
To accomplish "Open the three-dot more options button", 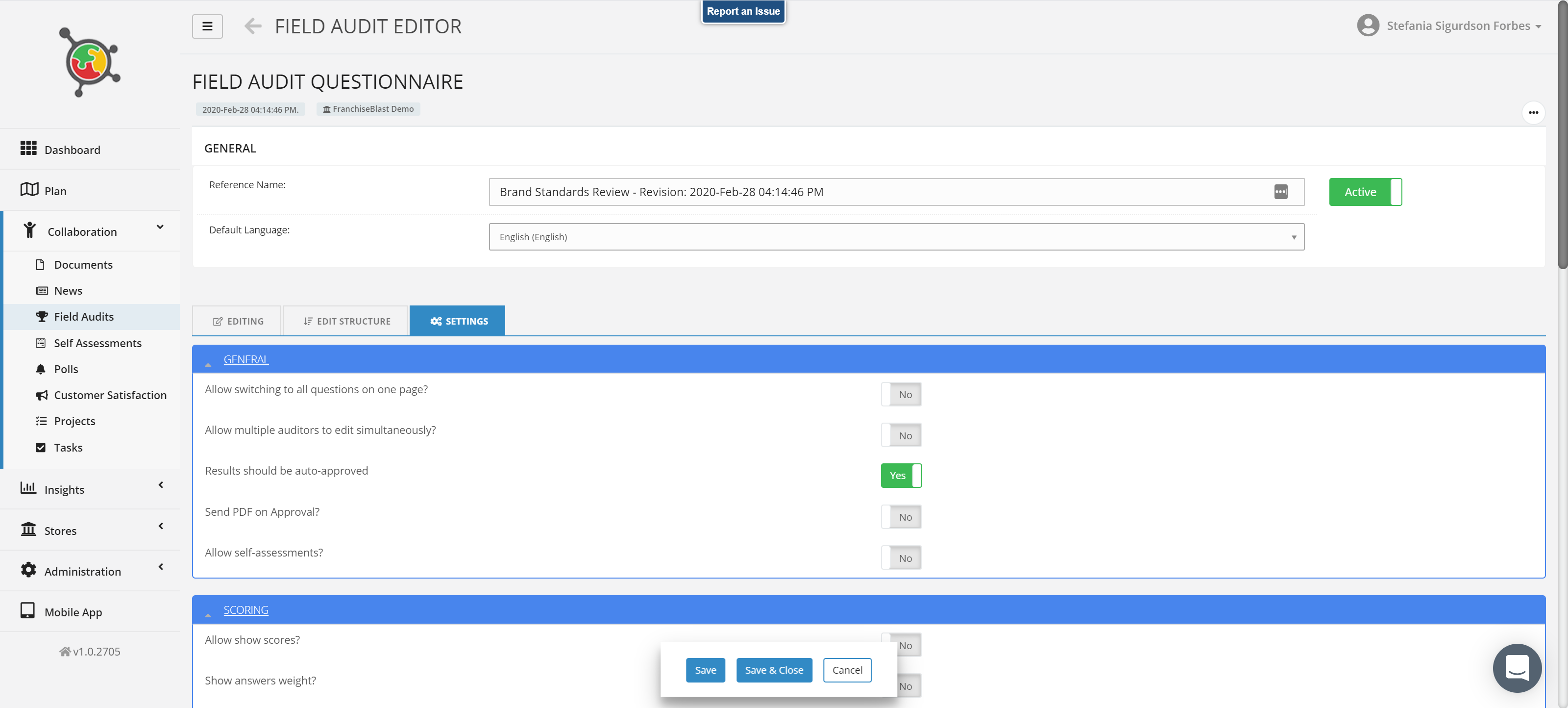I will [x=1533, y=113].
